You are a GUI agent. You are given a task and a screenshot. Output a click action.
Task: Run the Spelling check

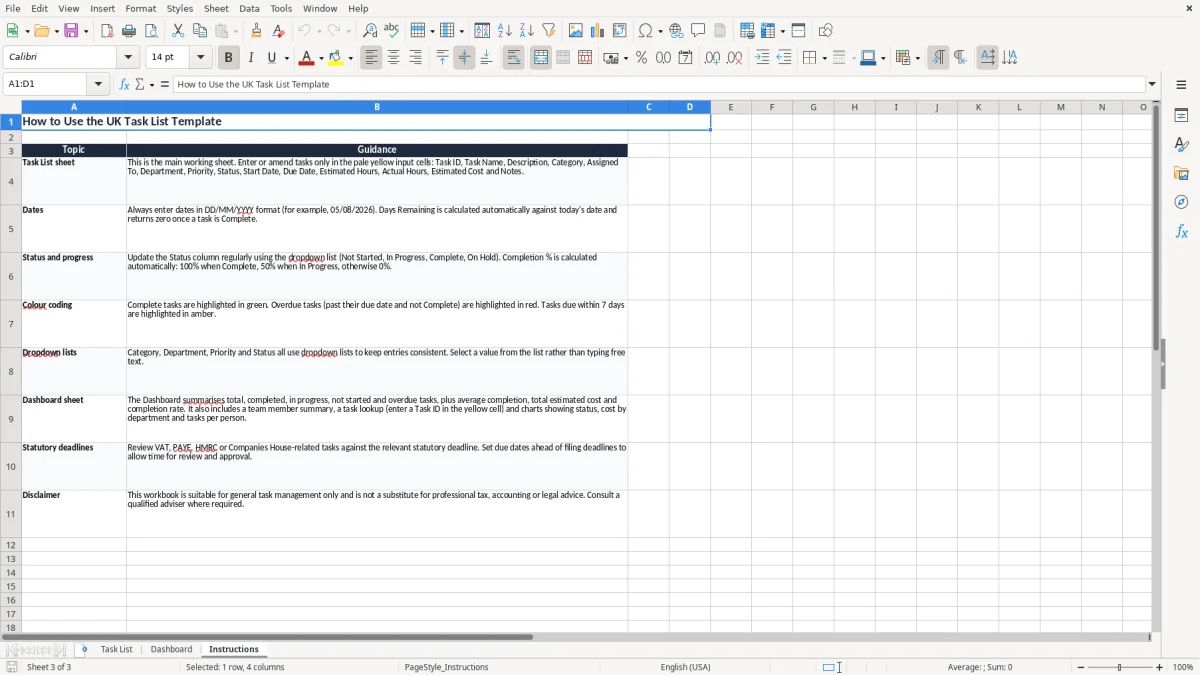392,31
